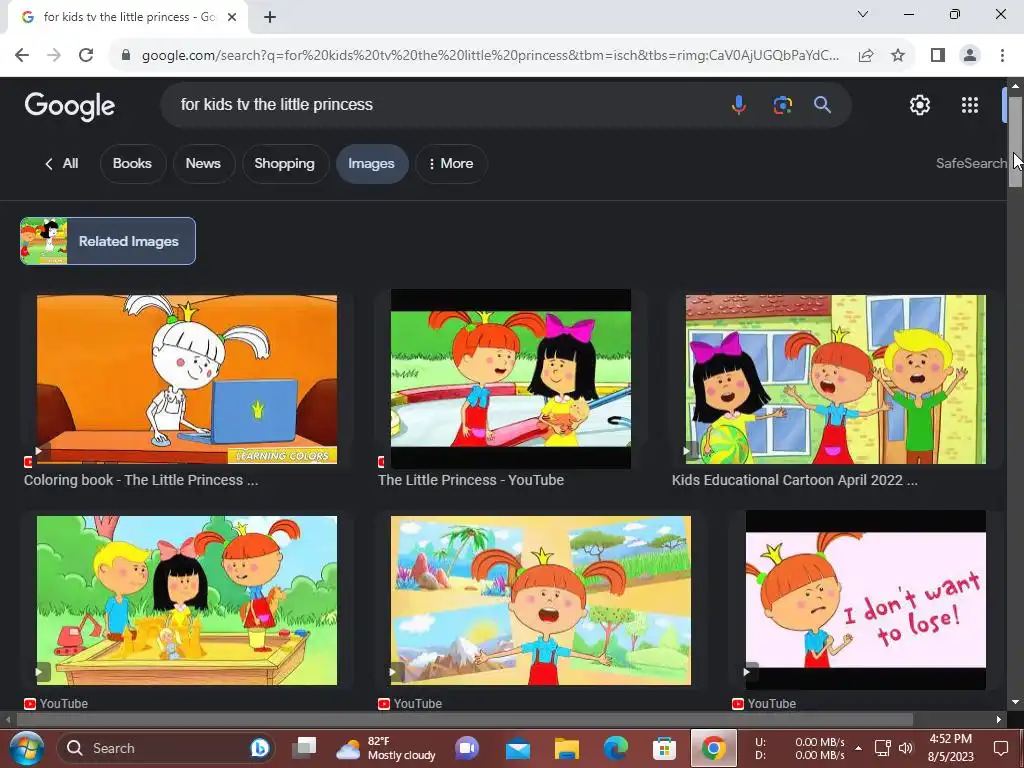This screenshot has width=1024, height=768.
Task: Reload the current page
Action: coord(86,55)
